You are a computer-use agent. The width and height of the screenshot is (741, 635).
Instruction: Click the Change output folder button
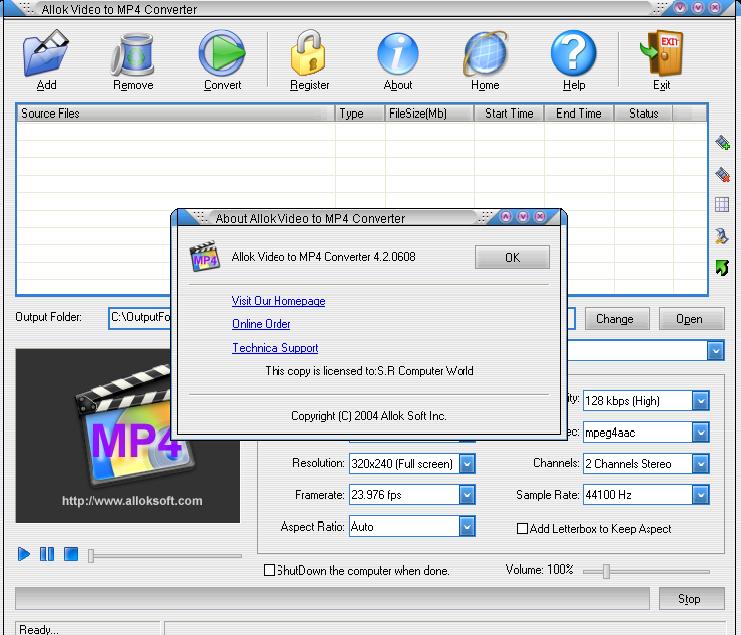617,319
